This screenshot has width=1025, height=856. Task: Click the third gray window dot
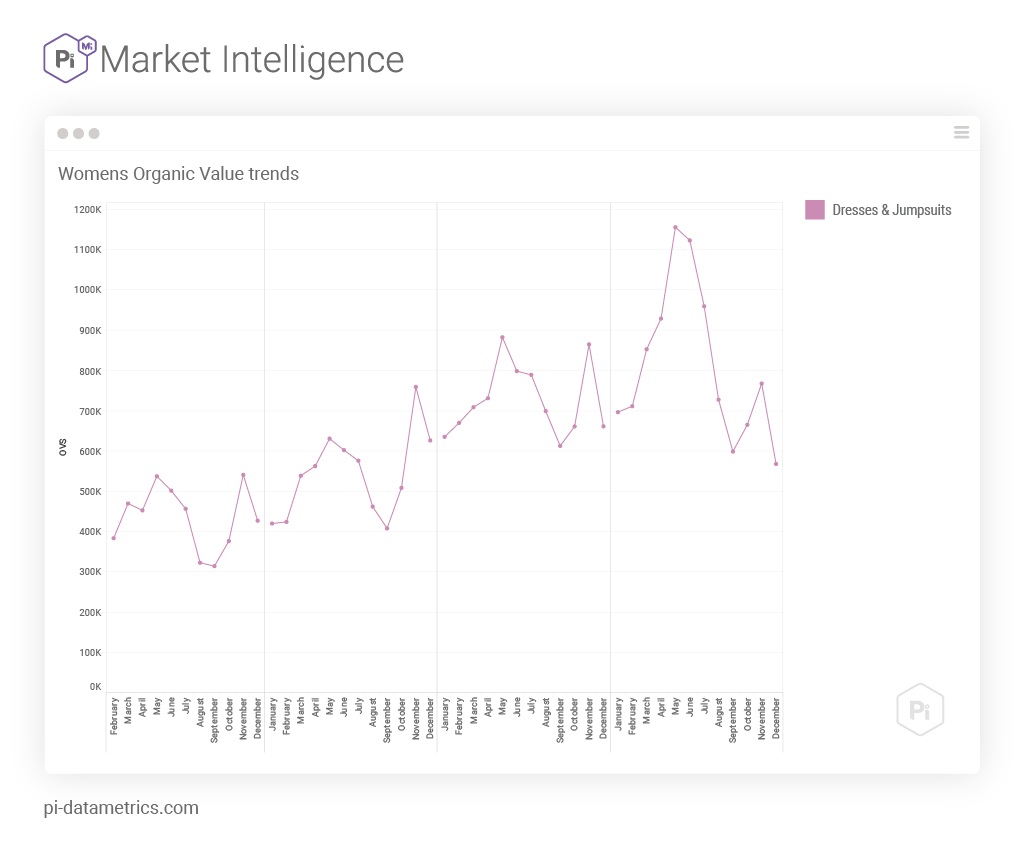coord(94,133)
